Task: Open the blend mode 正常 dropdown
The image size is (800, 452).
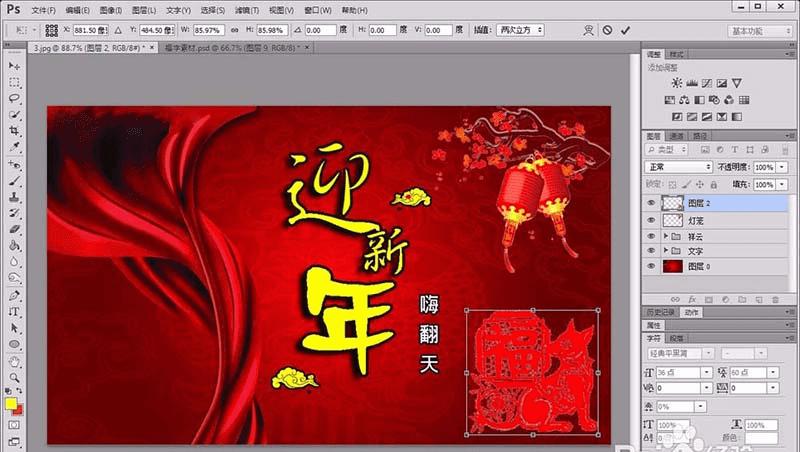Action: [x=679, y=167]
